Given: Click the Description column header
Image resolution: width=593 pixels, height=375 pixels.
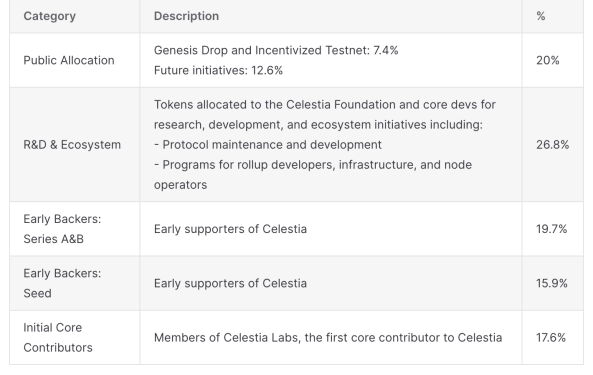Looking at the screenshot, I should point(186,16).
